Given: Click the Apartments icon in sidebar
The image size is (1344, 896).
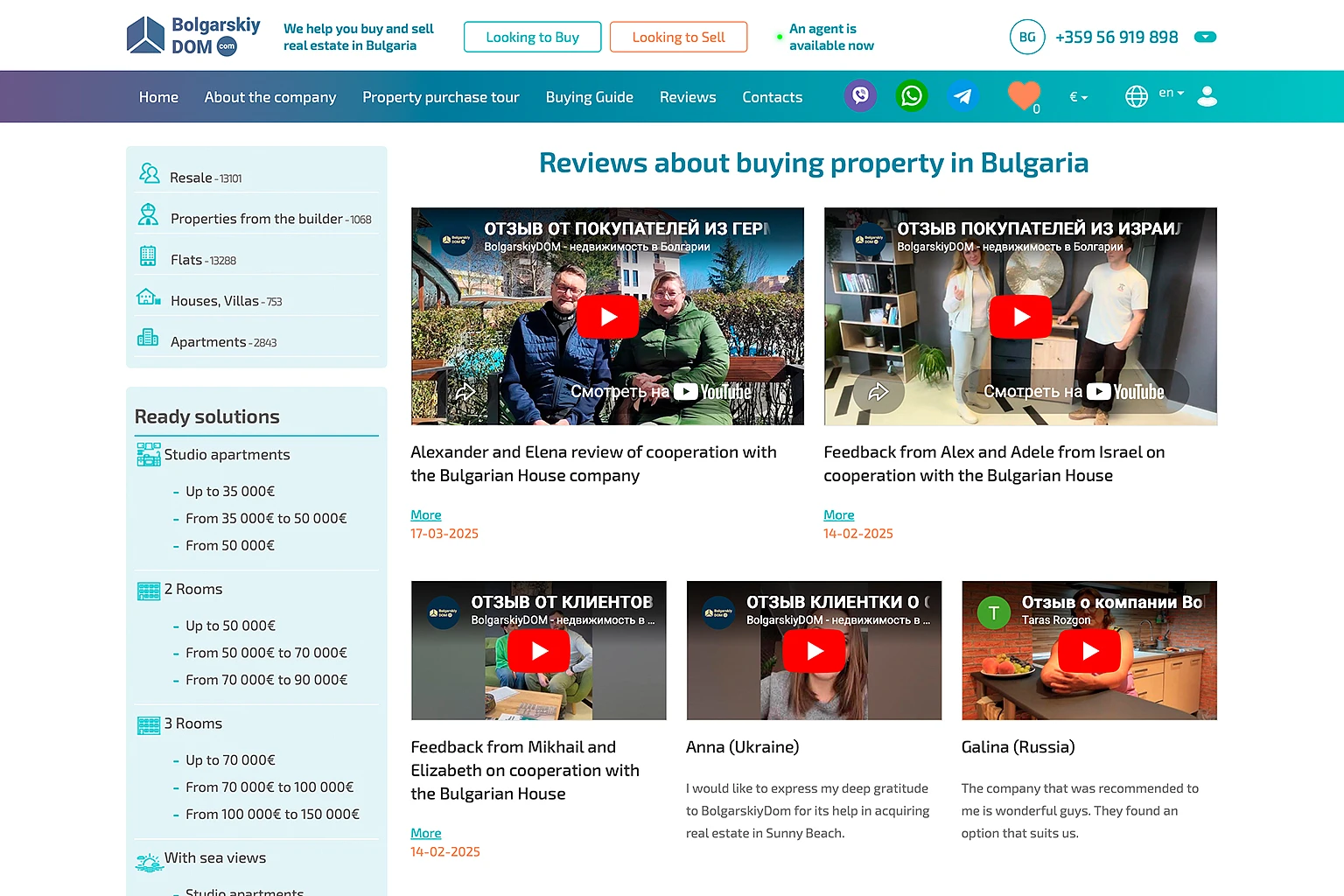Looking at the screenshot, I should pos(148,337).
